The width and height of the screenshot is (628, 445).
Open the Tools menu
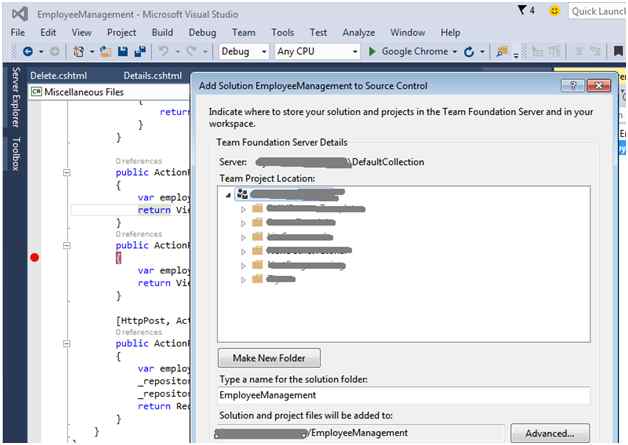[283, 32]
